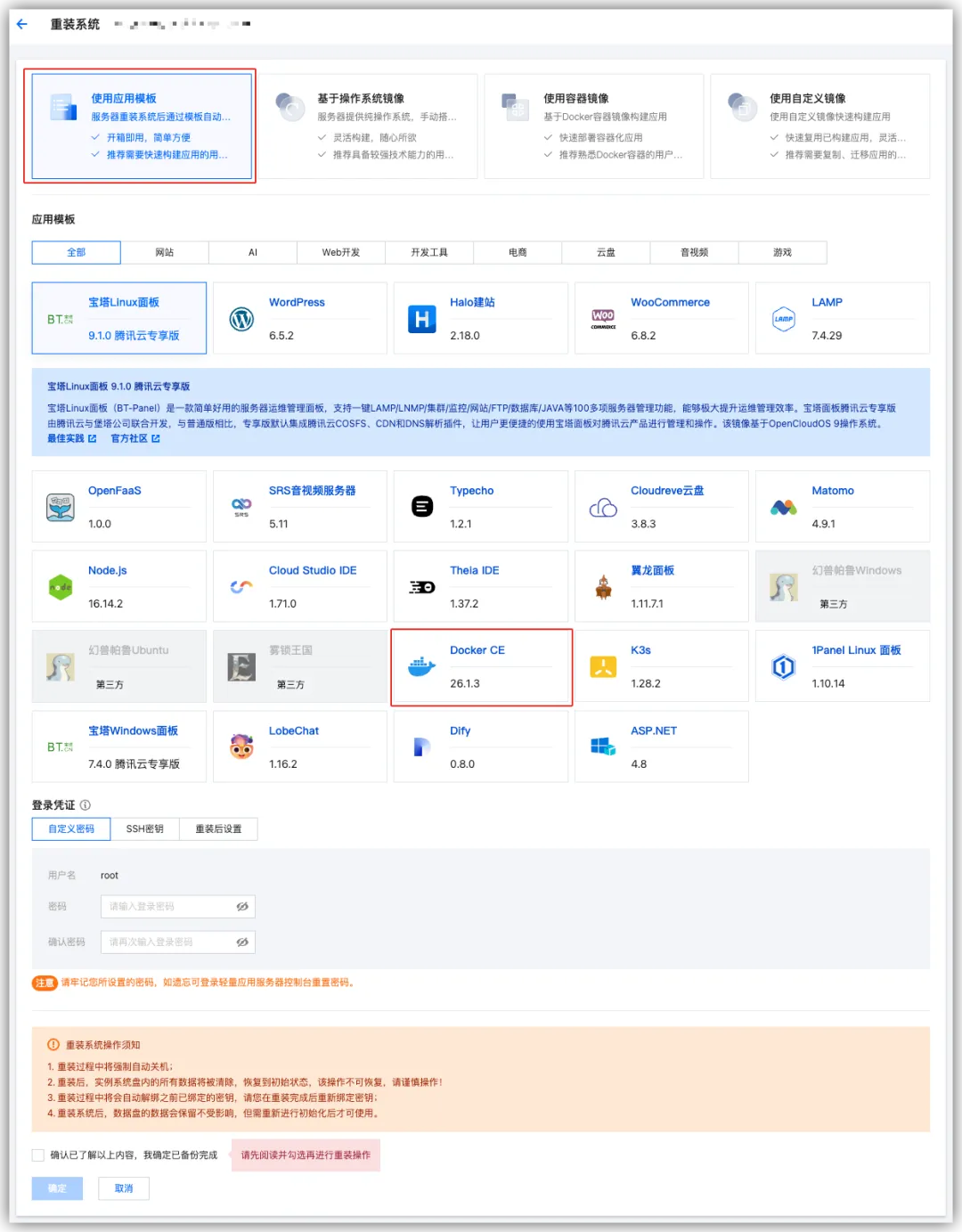
Task: Open the 音视频 category tab
Action: [x=694, y=252]
